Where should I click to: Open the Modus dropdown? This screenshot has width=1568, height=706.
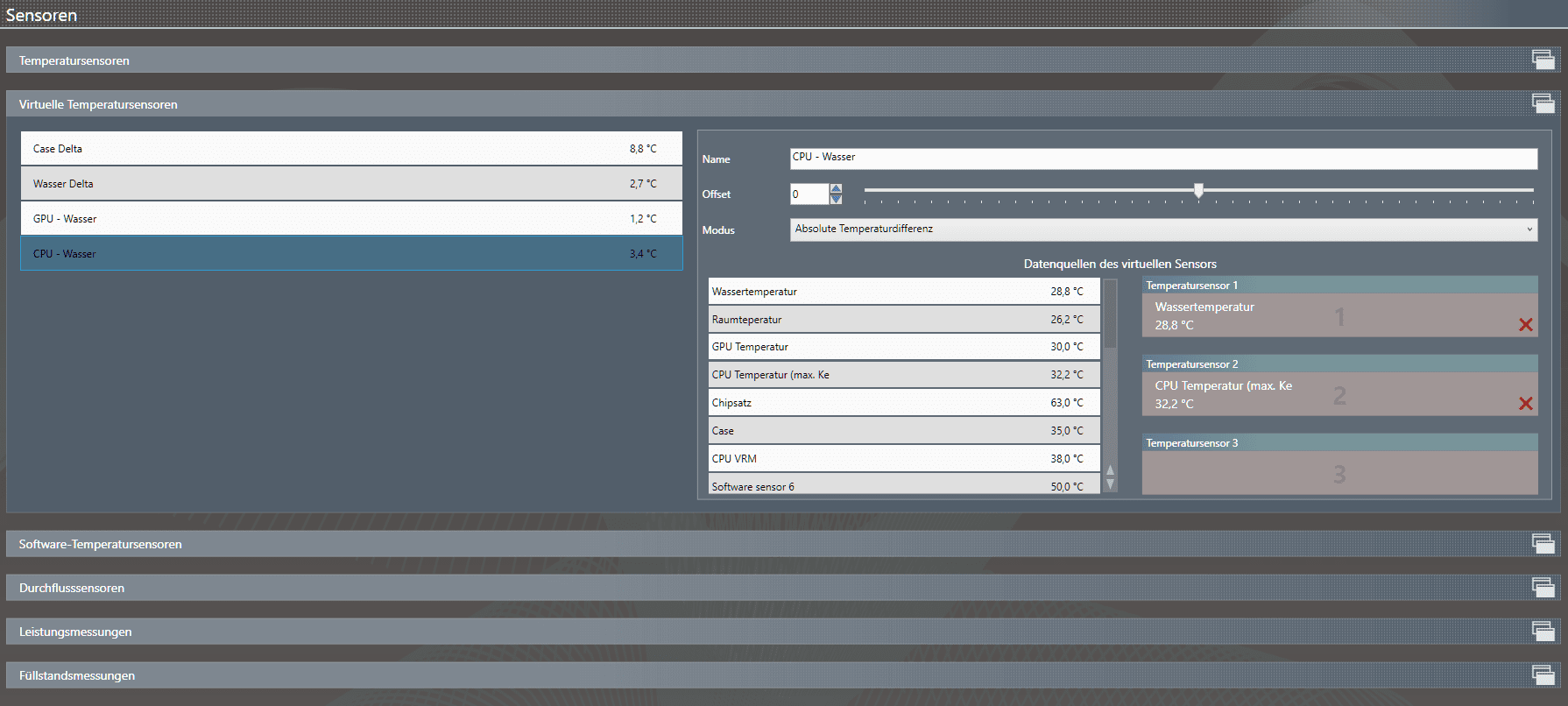[x=1163, y=229]
